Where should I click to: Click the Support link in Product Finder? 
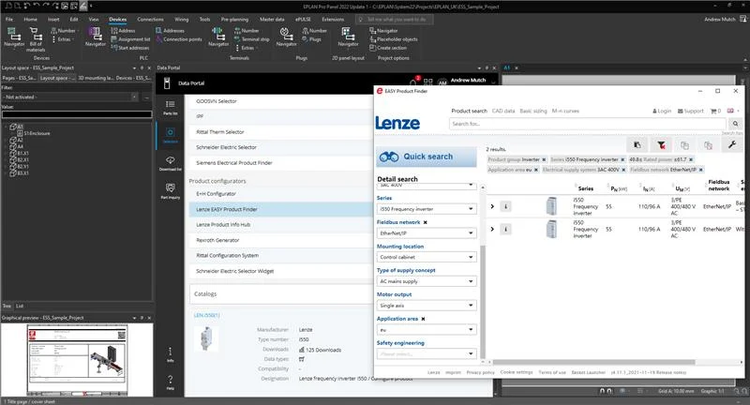point(691,111)
